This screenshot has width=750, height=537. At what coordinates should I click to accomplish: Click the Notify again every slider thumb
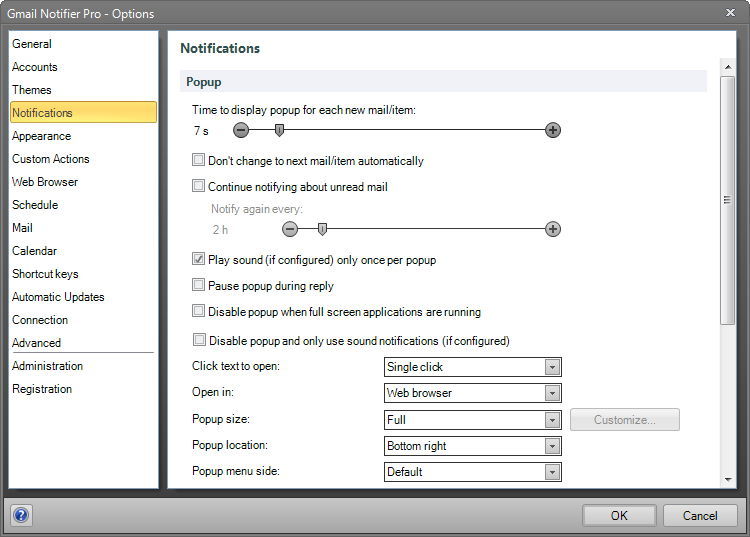pyautogui.click(x=322, y=229)
